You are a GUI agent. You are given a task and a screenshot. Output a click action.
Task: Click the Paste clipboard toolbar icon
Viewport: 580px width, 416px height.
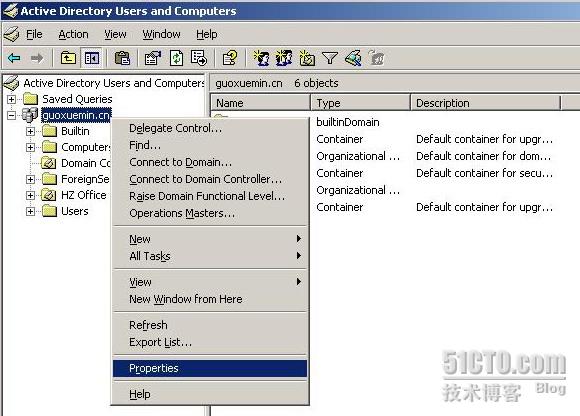[x=122, y=58]
